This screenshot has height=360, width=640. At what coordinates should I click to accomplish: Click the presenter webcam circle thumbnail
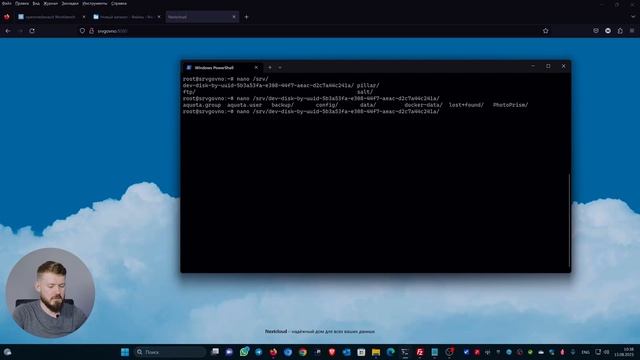tap(50, 292)
